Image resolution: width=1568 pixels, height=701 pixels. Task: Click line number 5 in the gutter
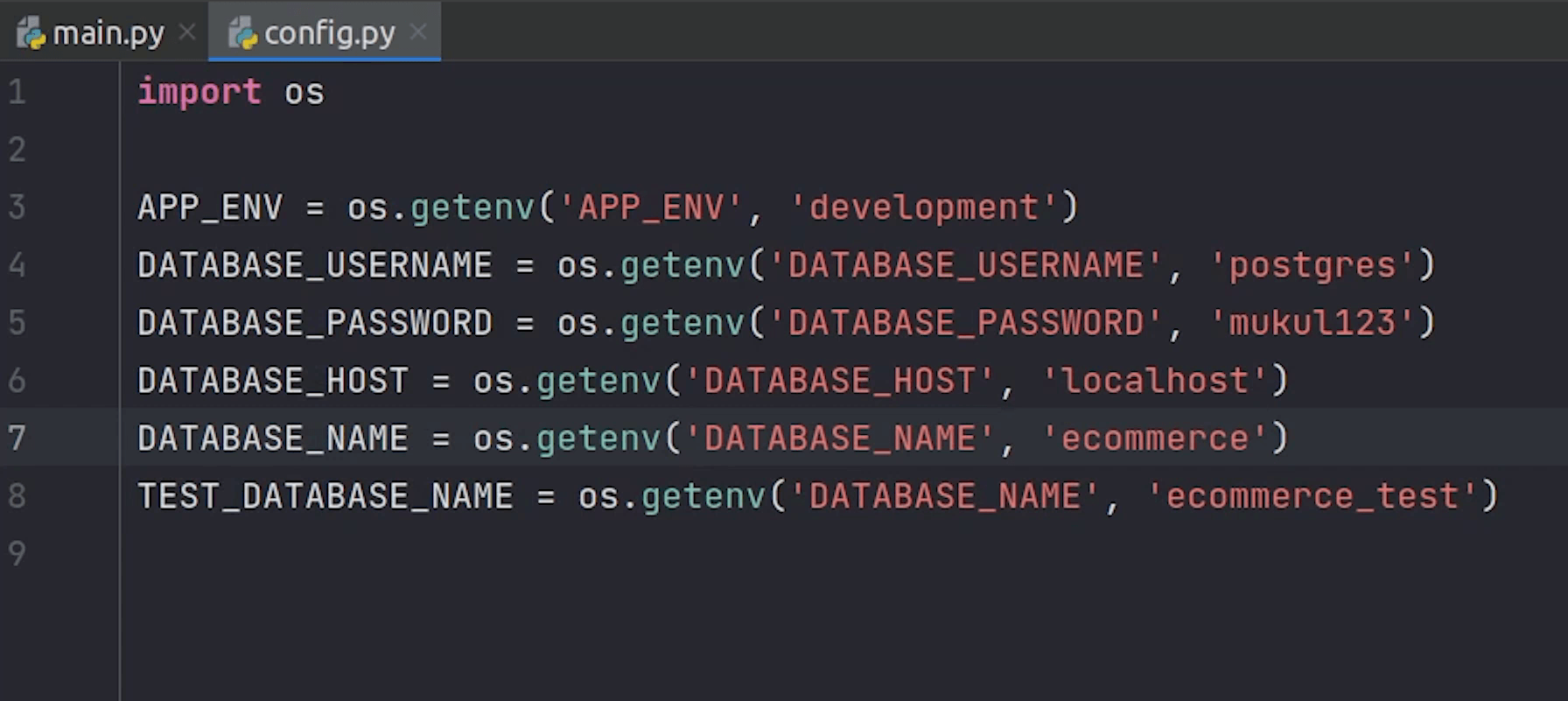[x=17, y=323]
